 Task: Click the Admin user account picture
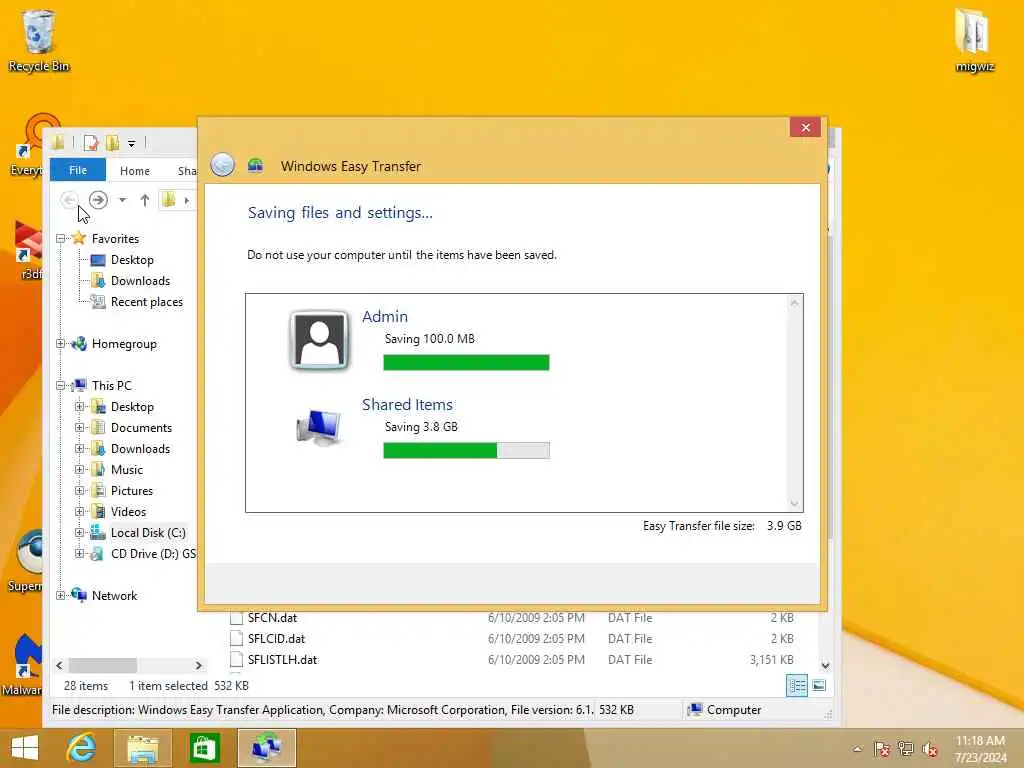[x=319, y=340]
